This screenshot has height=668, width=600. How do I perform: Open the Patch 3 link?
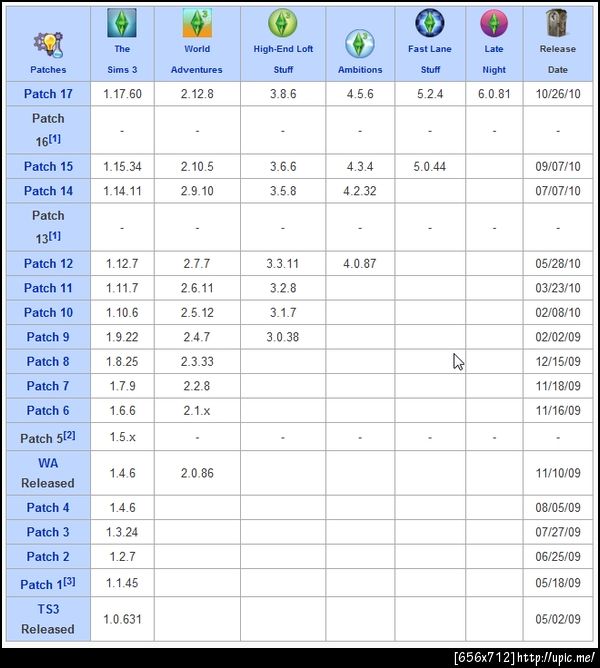pos(48,532)
